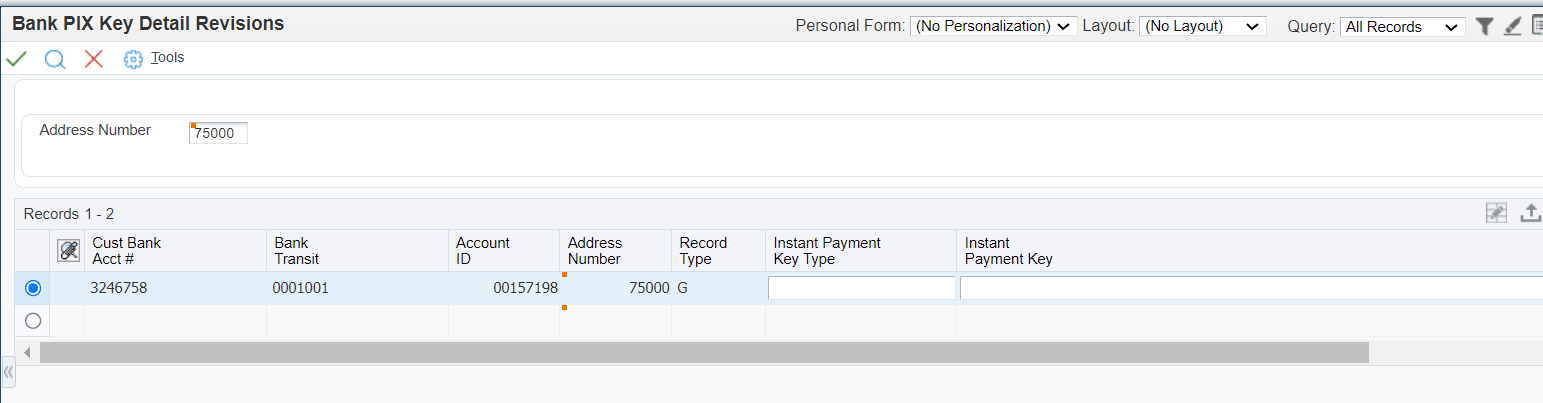Expand the Query All Records dropdown
Image resolution: width=1543 pixels, height=403 pixels.
[1402, 27]
